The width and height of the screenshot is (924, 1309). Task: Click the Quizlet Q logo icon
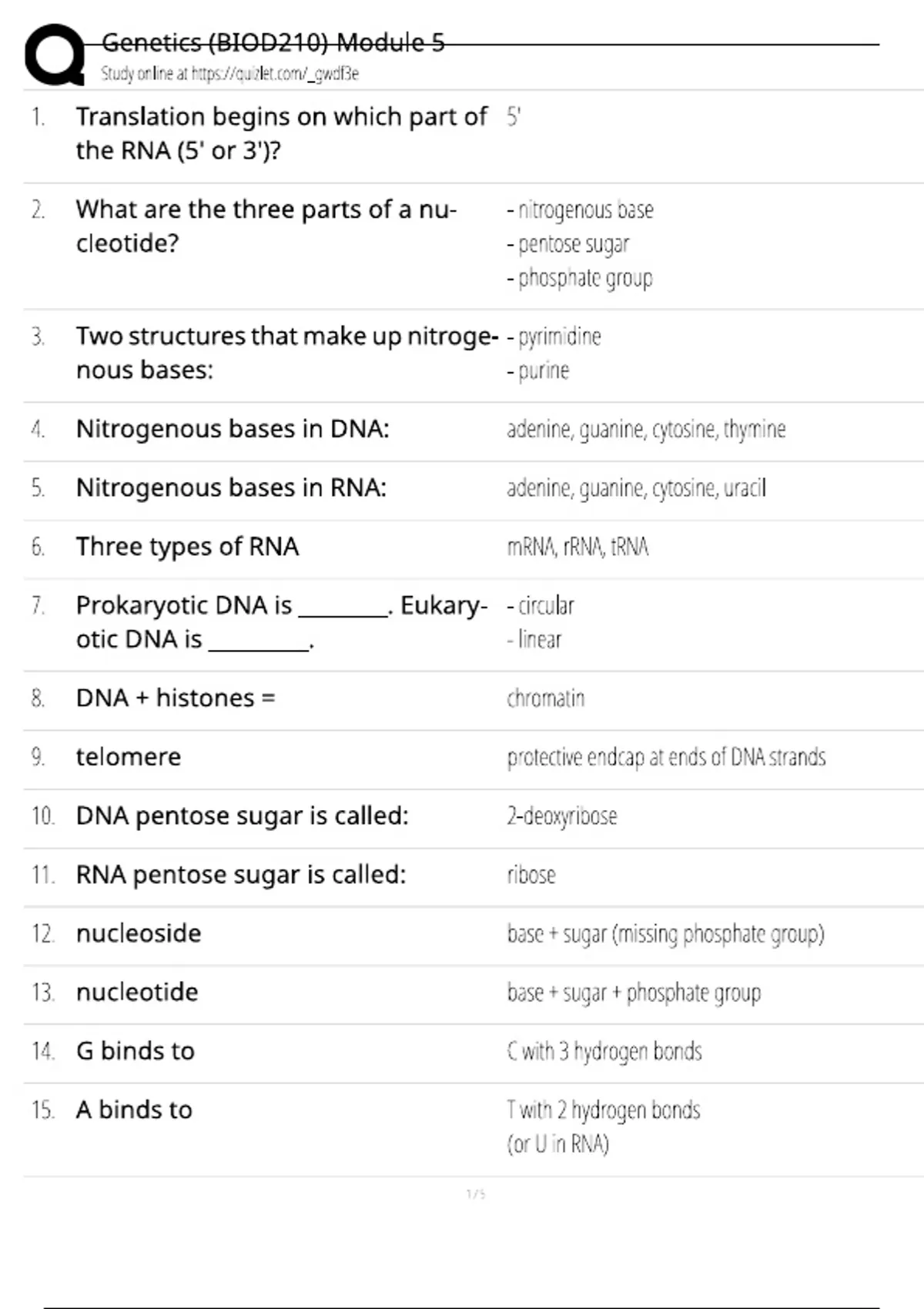coord(54,55)
